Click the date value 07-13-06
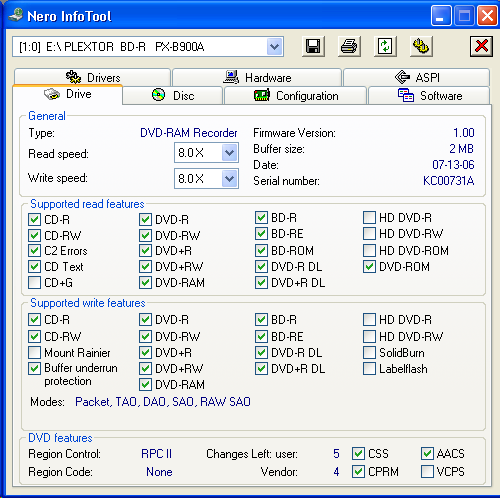Viewport: 500px width, 498px height. click(453, 165)
